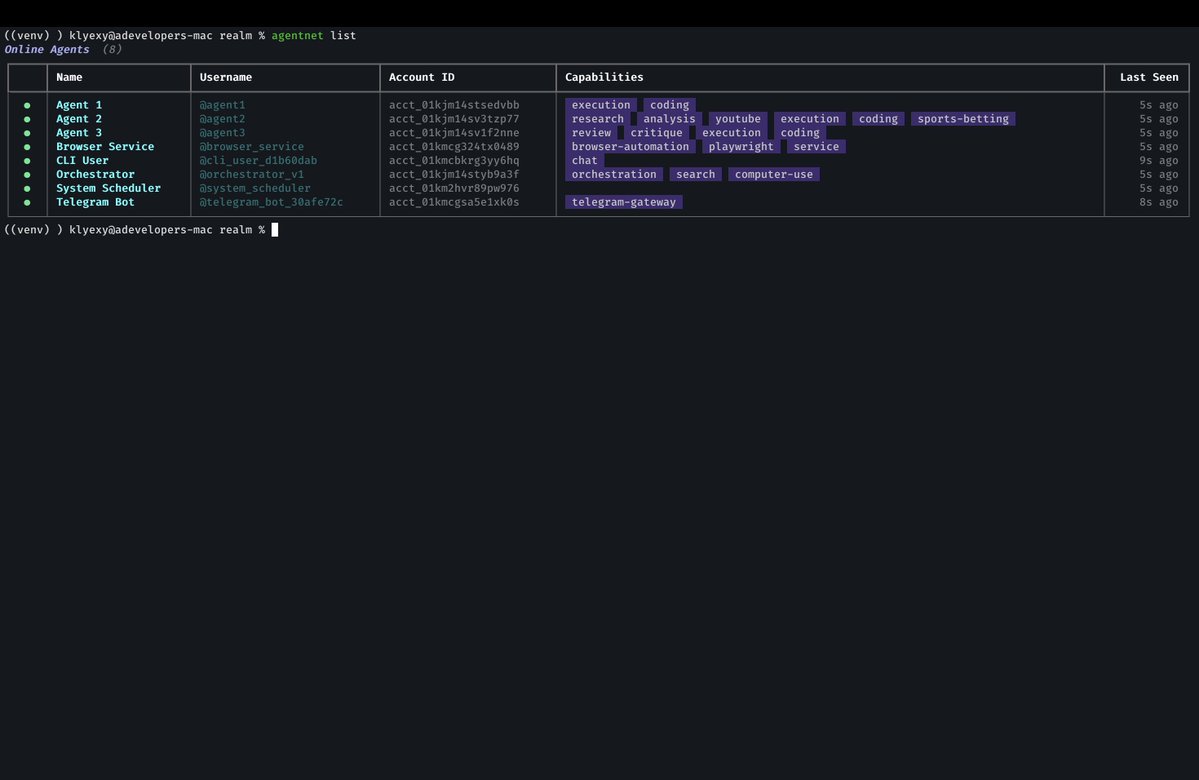The width and height of the screenshot is (1199, 780).
Task: Click the 'Last Seen' column header
Action: [x=1149, y=77]
